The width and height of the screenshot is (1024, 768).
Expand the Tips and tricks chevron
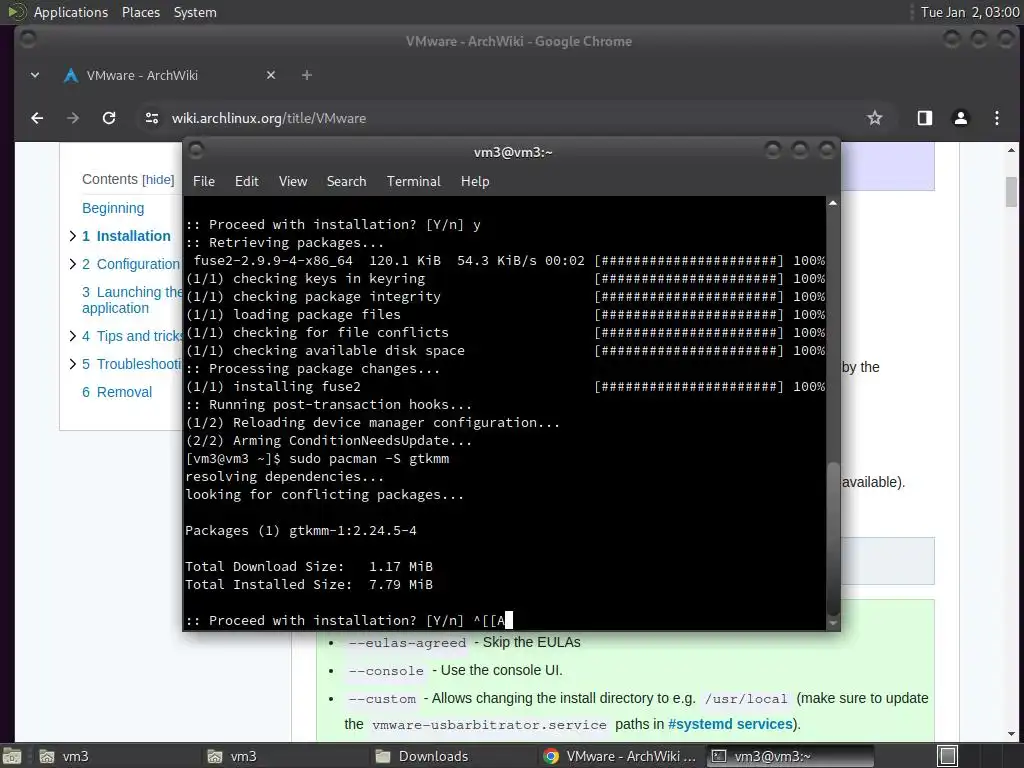click(x=72, y=336)
